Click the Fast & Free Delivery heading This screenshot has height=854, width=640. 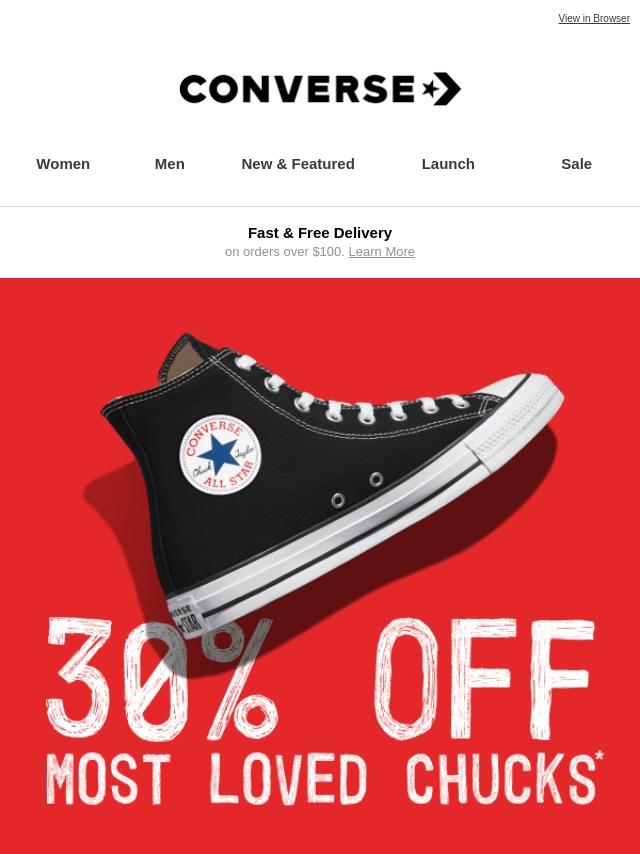(320, 233)
